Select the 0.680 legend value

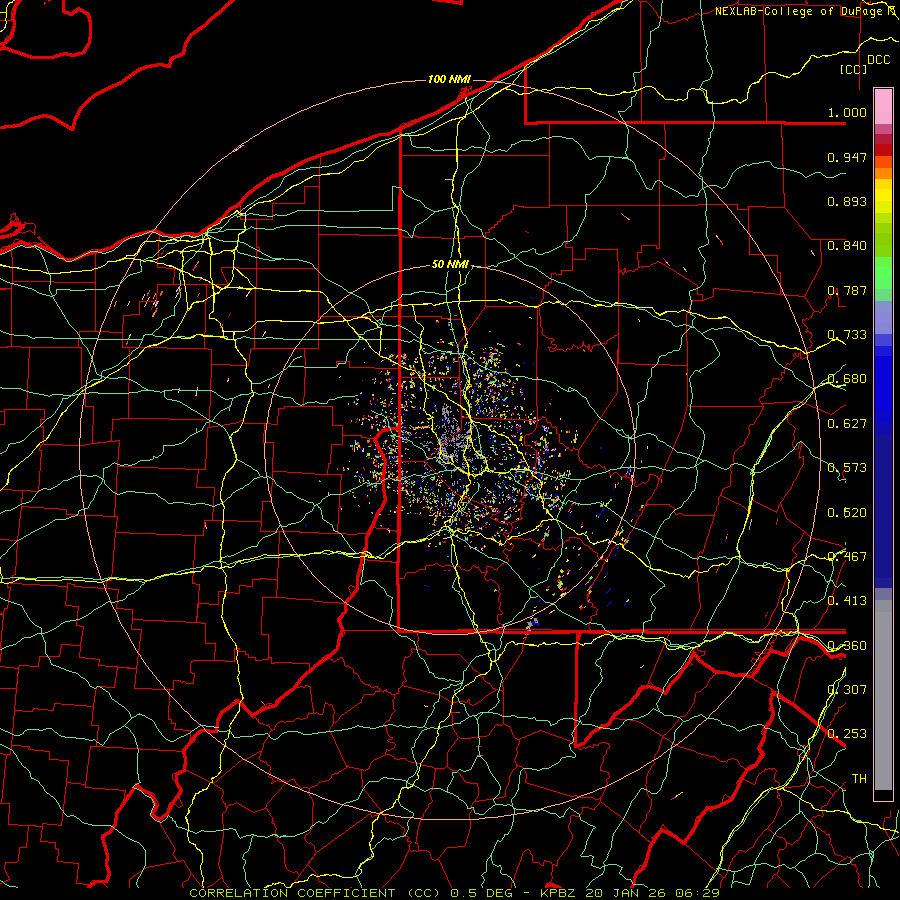pyautogui.click(x=847, y=379)
